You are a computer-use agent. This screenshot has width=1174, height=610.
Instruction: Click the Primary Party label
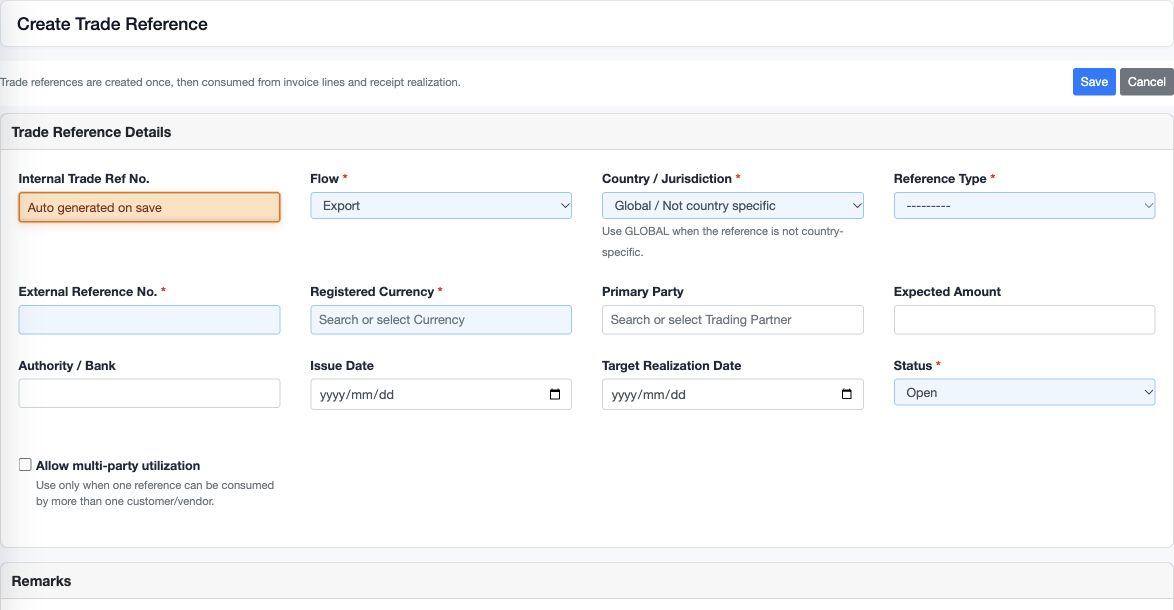(642, 292)
